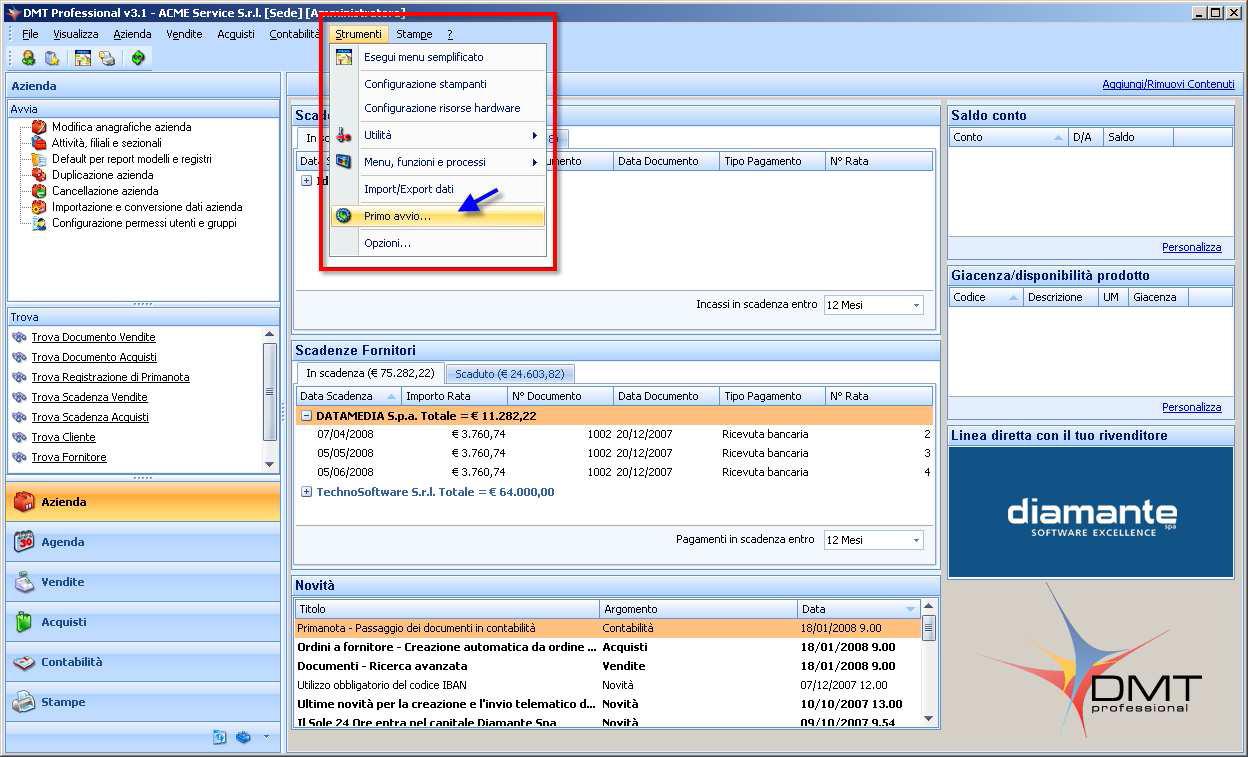Open Menu, funzioni e processi submenu
The image size is (1248, 757).
[439, 162]
